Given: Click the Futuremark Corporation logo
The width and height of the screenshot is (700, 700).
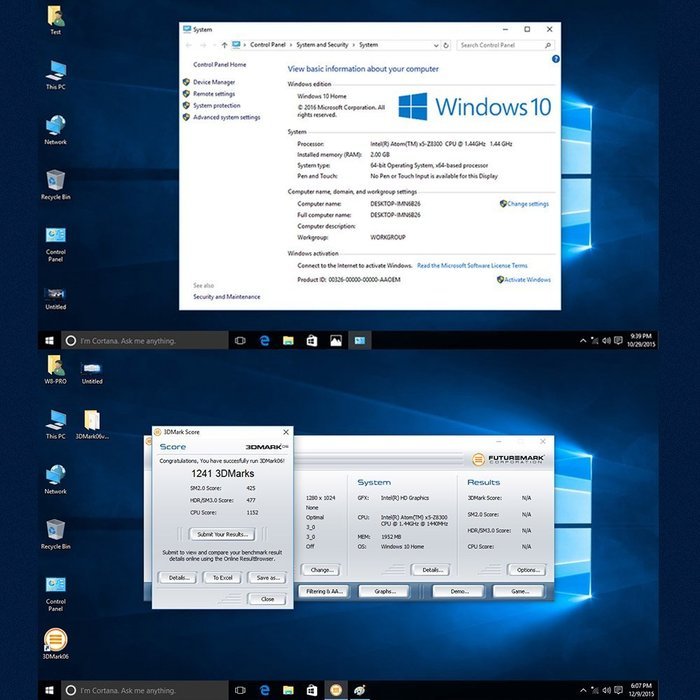Looking at the screenshot, I should click(508, 459).
